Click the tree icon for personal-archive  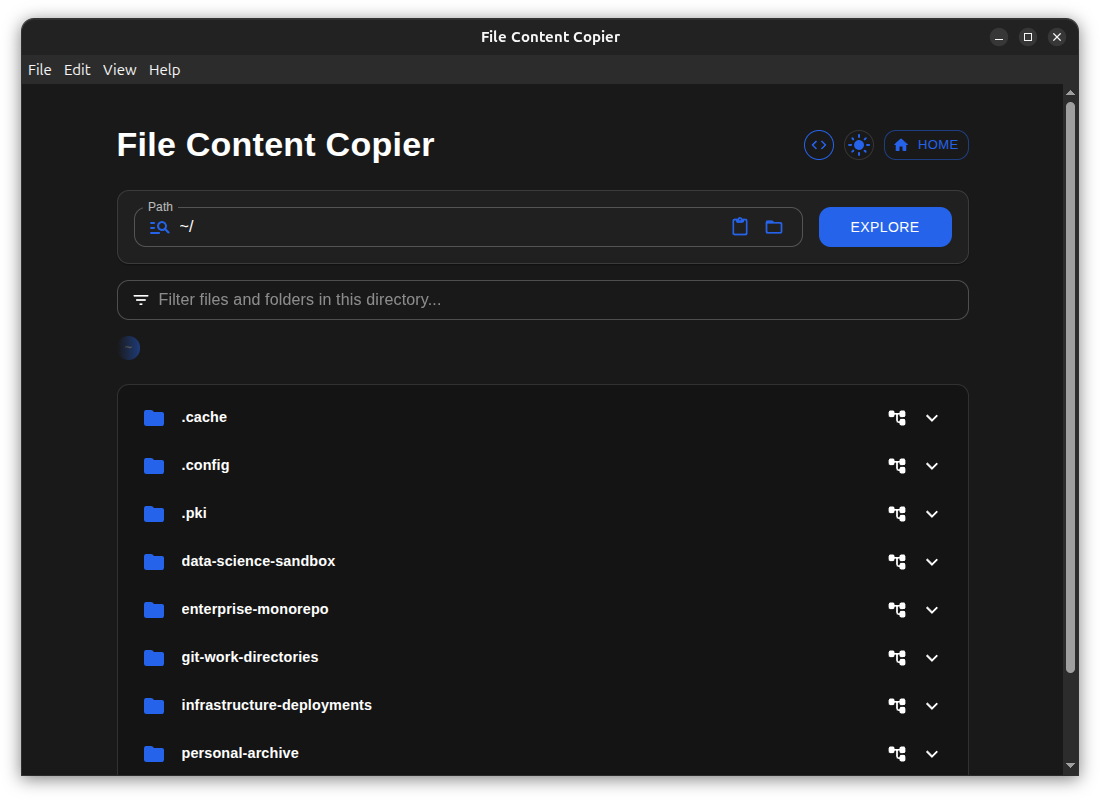(897, 754)
